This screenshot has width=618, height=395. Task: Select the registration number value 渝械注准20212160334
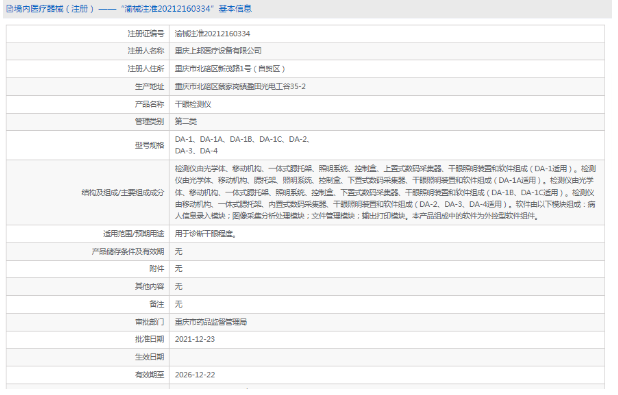click(x=212, y=34)
